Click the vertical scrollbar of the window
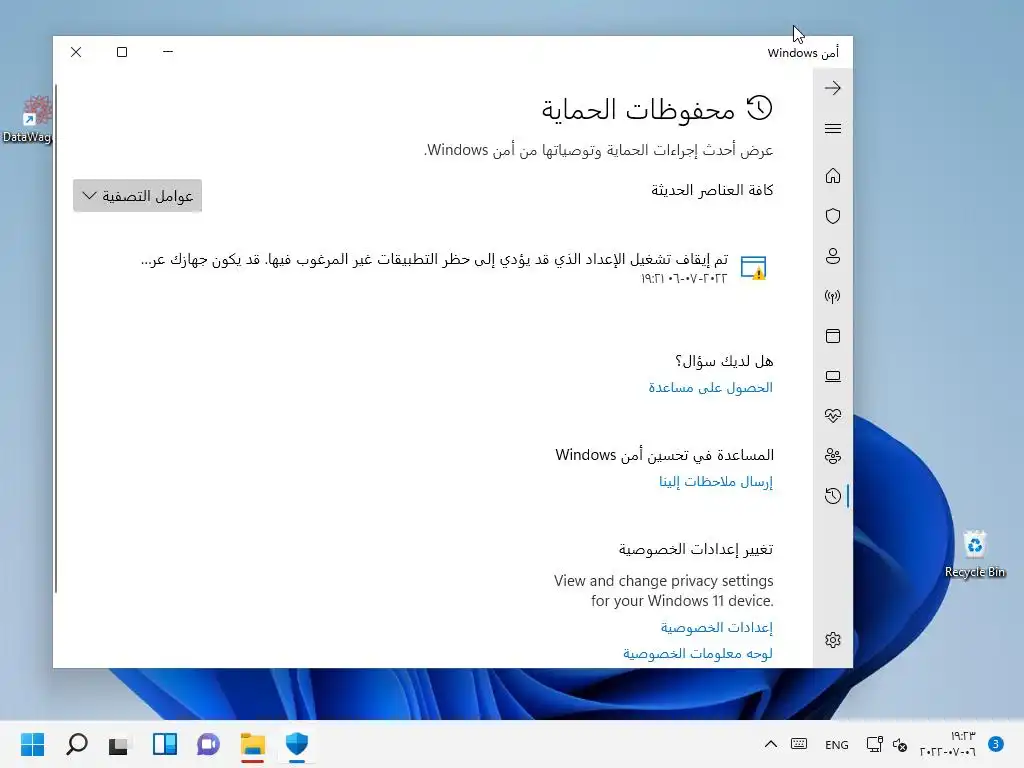Viewport: 1024px width, 768px height. tap(56, 338)
